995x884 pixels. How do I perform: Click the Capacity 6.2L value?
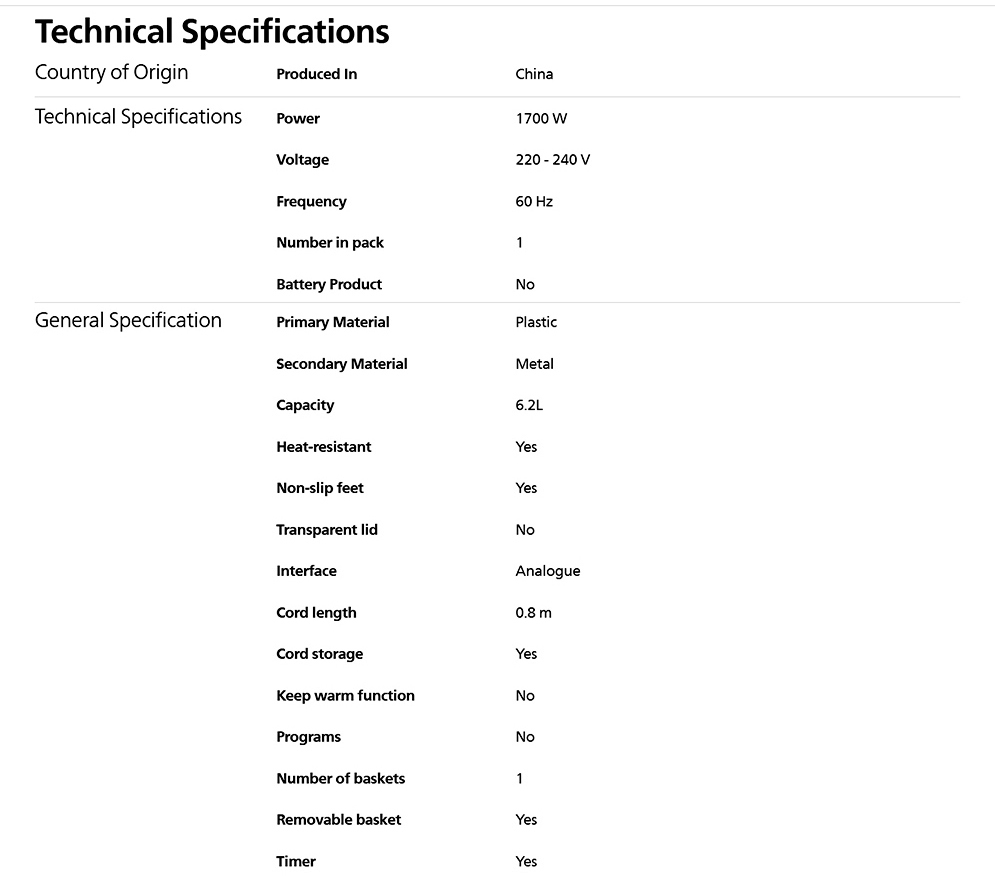tap(529, 406)
